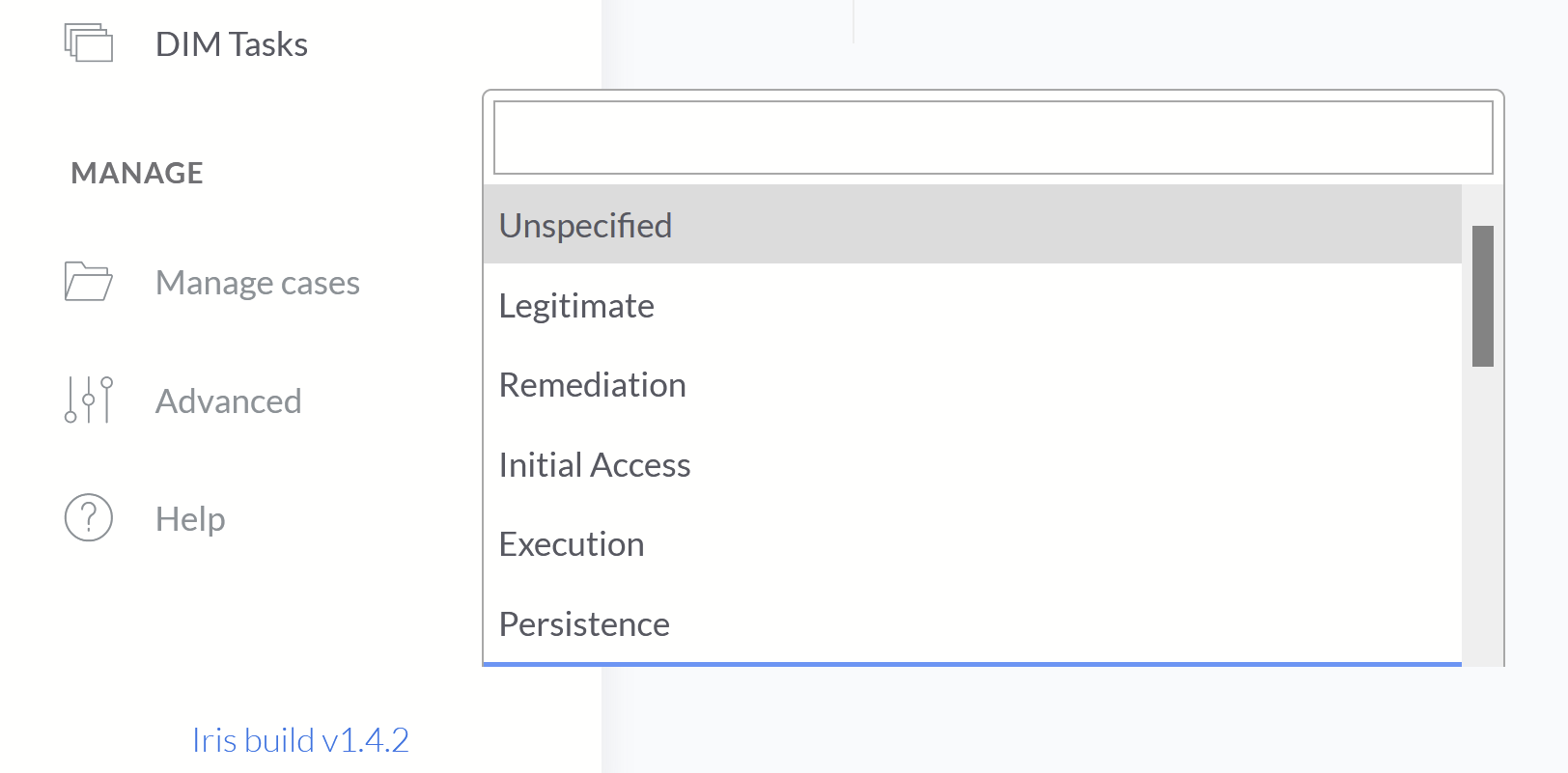The image size is (1568, 773).
Task: Choose Initial Access from the list
Action: (595, 464)
